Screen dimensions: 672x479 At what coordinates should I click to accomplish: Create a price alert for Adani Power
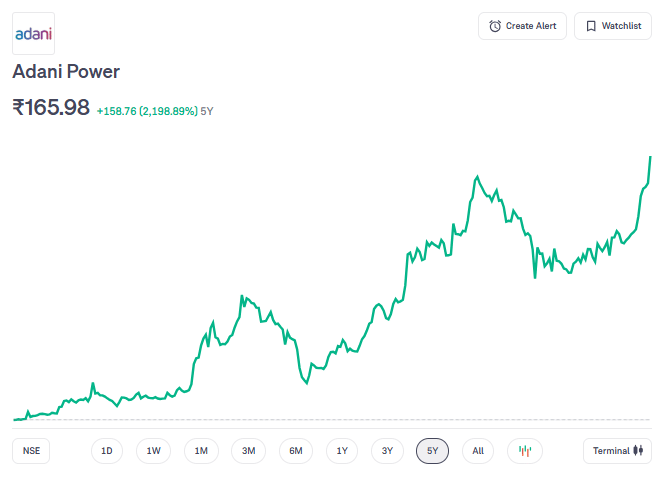(523, 26)
